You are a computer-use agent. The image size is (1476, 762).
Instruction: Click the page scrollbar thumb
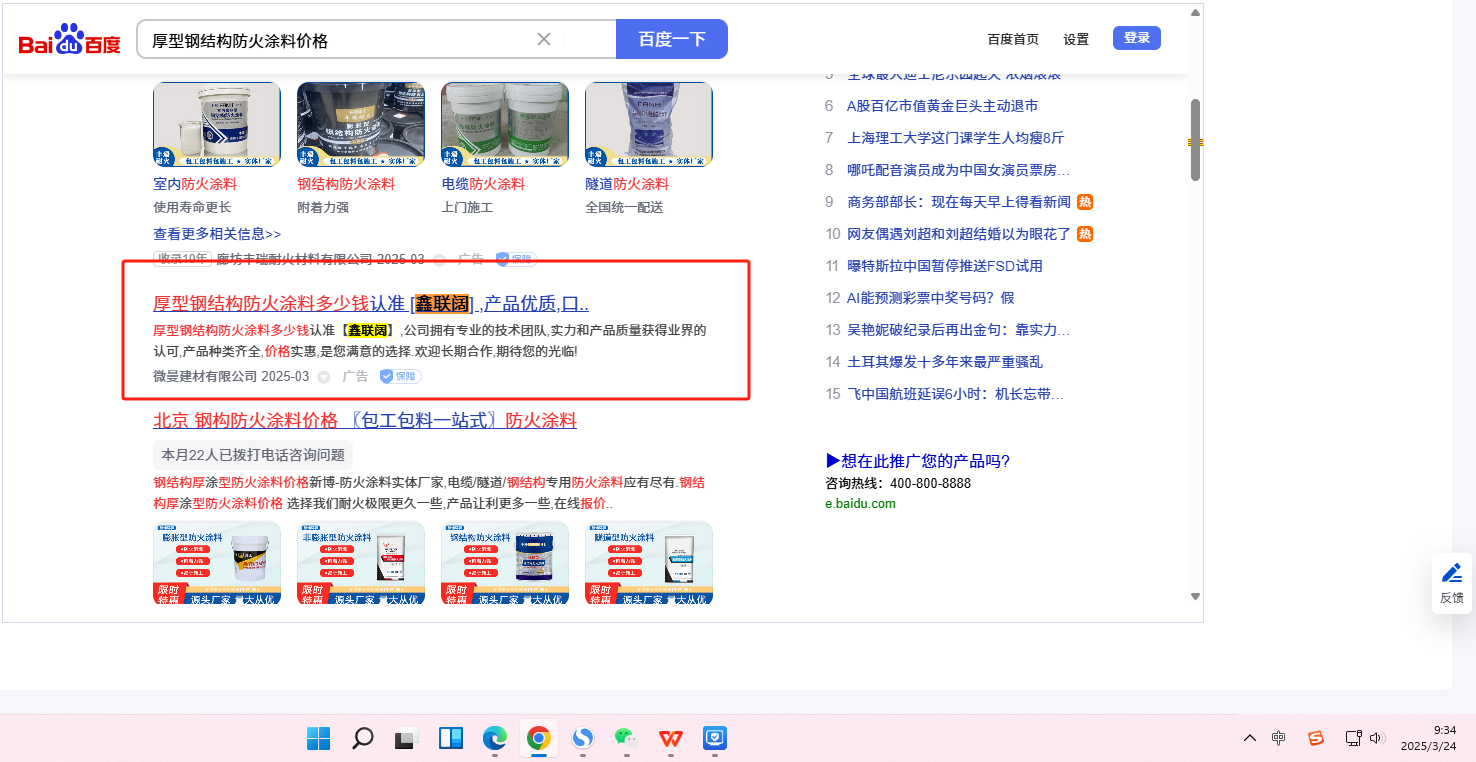point(1195,140)
